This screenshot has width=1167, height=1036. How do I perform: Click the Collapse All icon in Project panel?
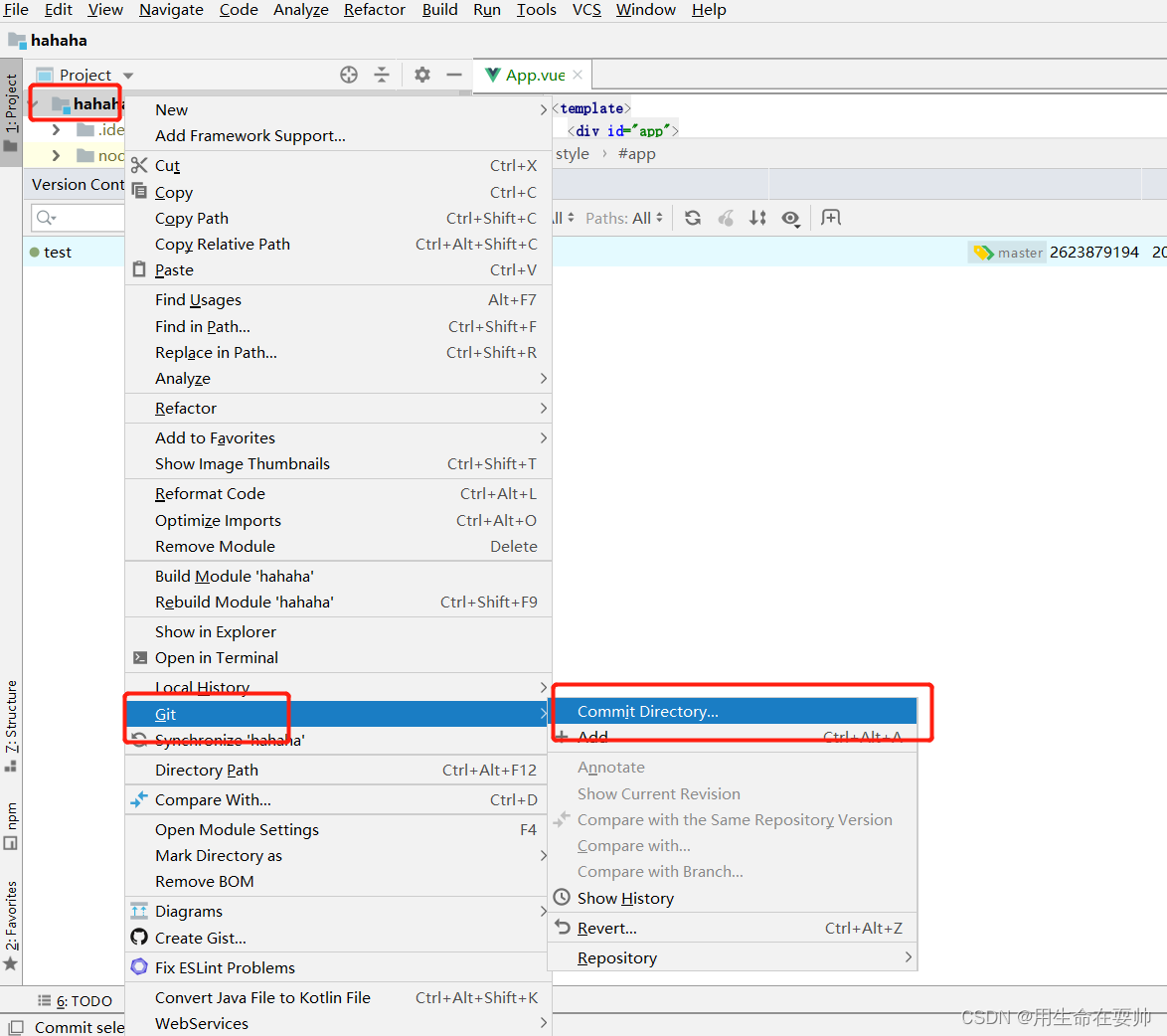381,75
